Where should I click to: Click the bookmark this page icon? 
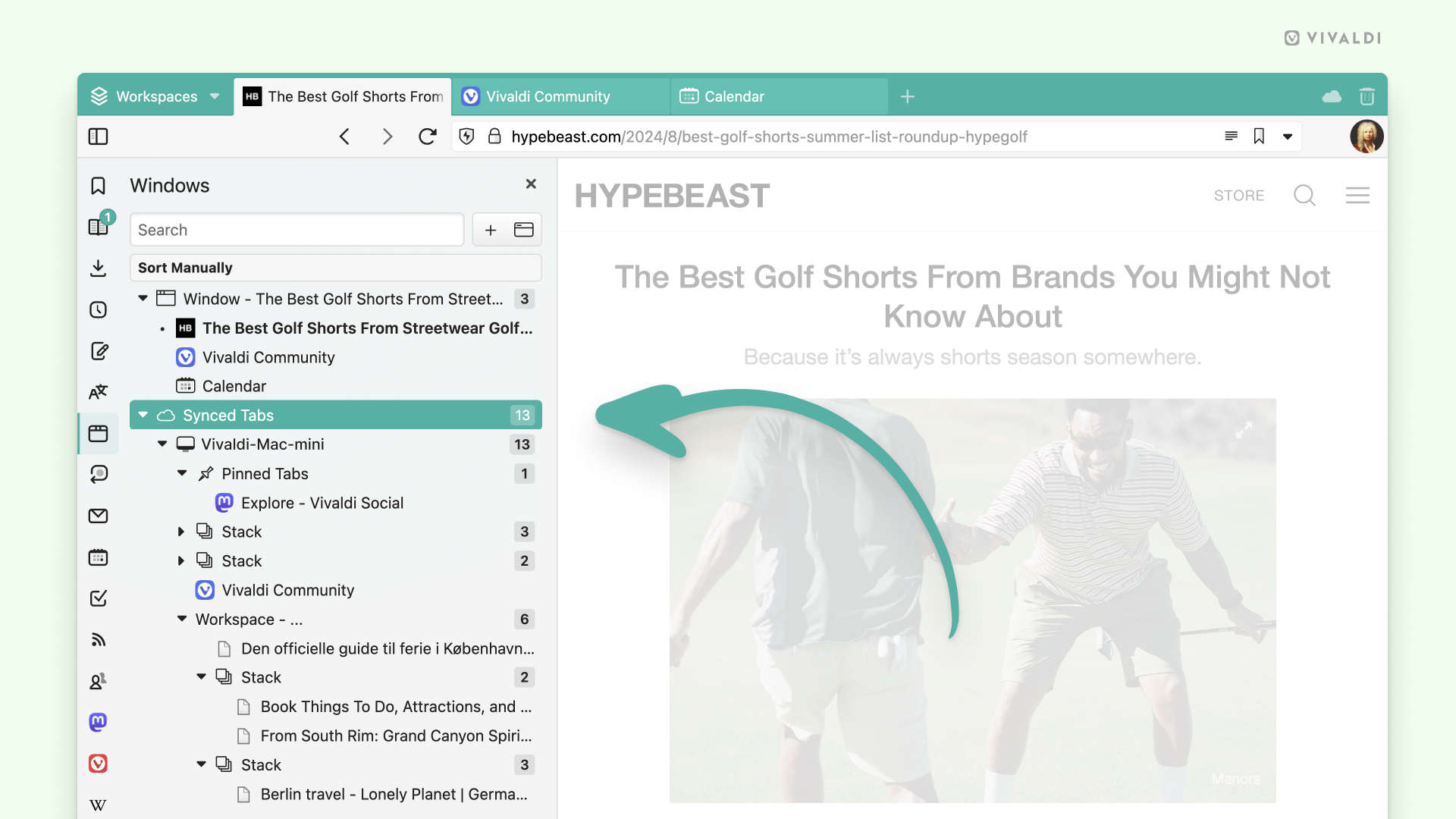[1259, 136]
